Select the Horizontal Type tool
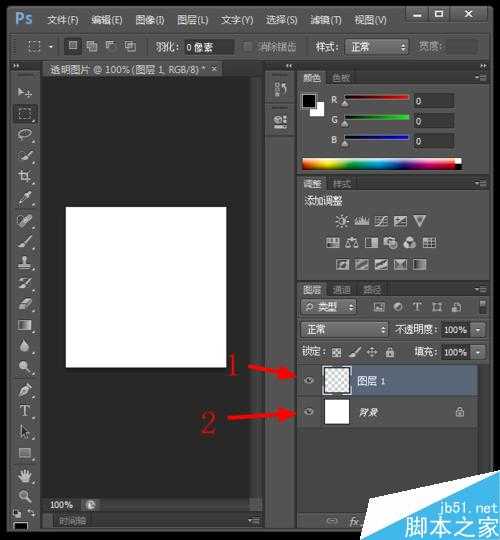Image resolution: width=500 pixels, height=540 pixels. 24,411
